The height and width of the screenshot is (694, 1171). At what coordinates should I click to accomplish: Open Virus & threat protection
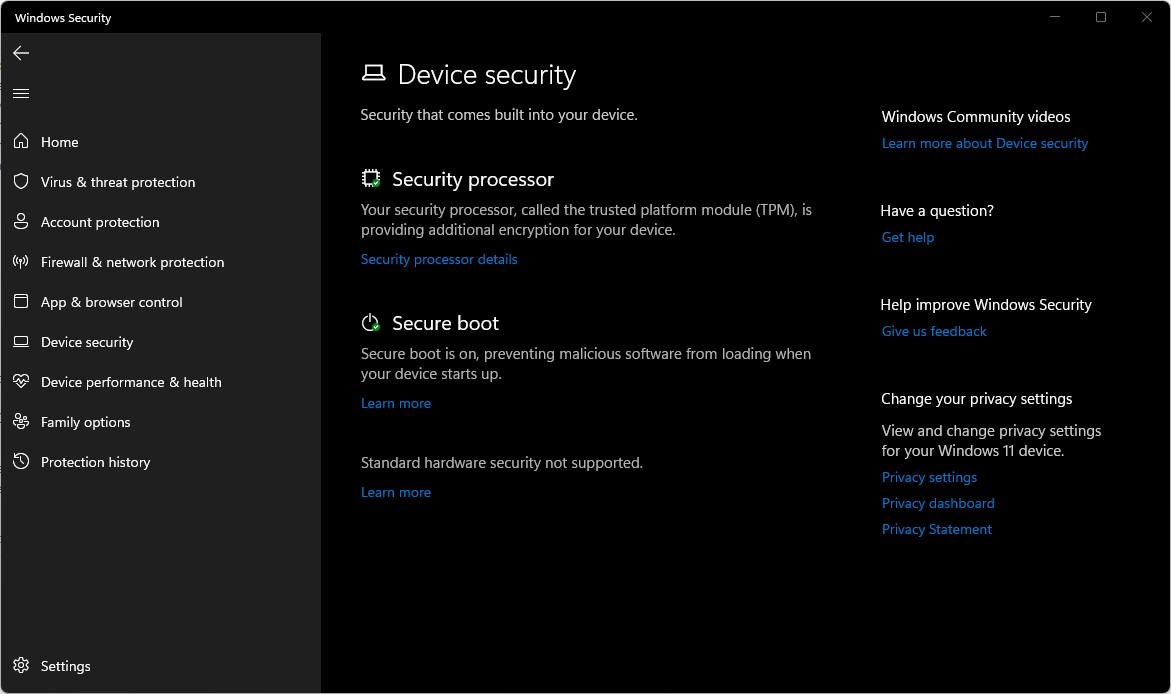[161, 182]
